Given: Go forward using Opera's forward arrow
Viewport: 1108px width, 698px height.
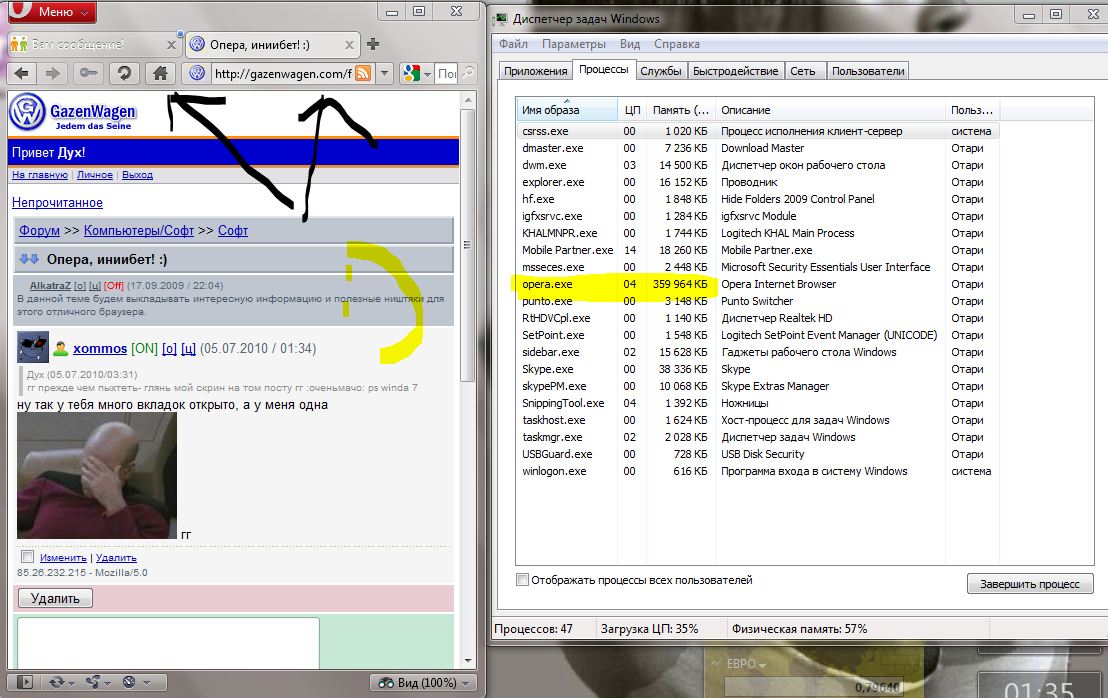Looking at the screenshot, I should click(x=53, y=73).
